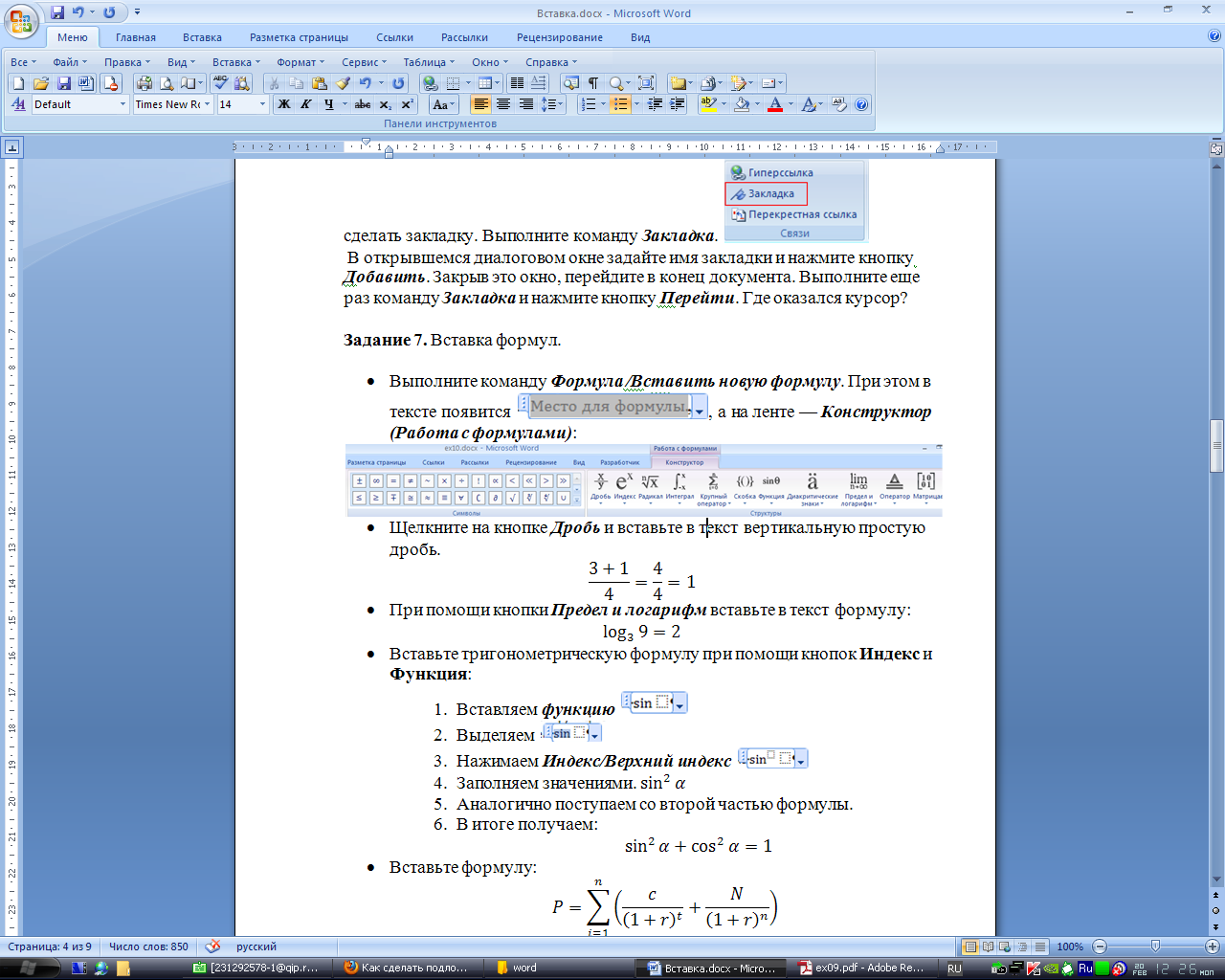Toggle Bold Ж formatting
This screenshot has width=1225, height=980.
click(283, 104)
